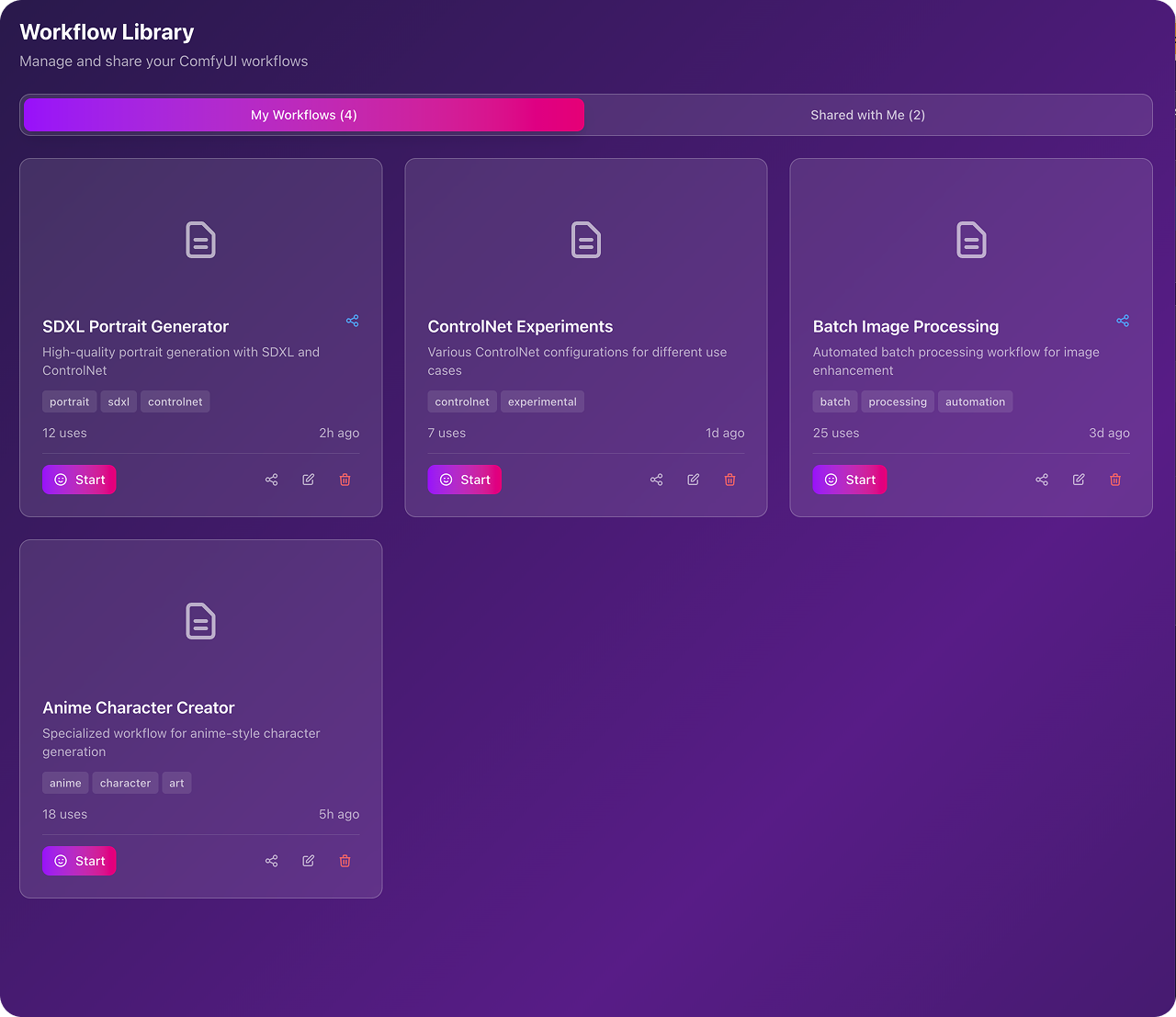1176x1017 pixels.
Task: Click the automation tag on Batch Image Processing
Action: point(975,401)
